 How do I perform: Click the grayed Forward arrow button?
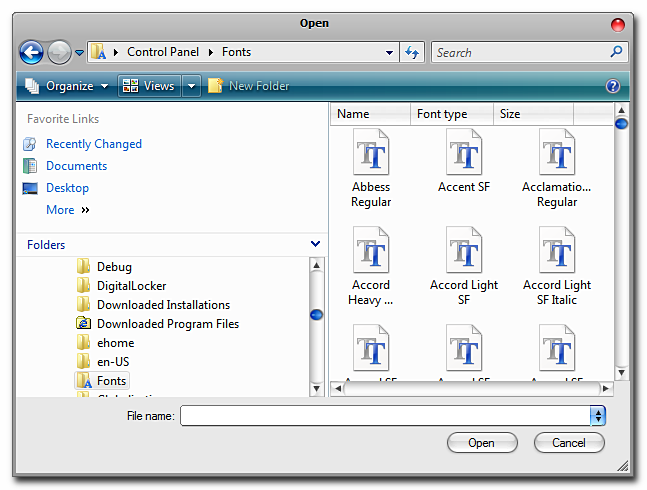click(x=59, y=52)
